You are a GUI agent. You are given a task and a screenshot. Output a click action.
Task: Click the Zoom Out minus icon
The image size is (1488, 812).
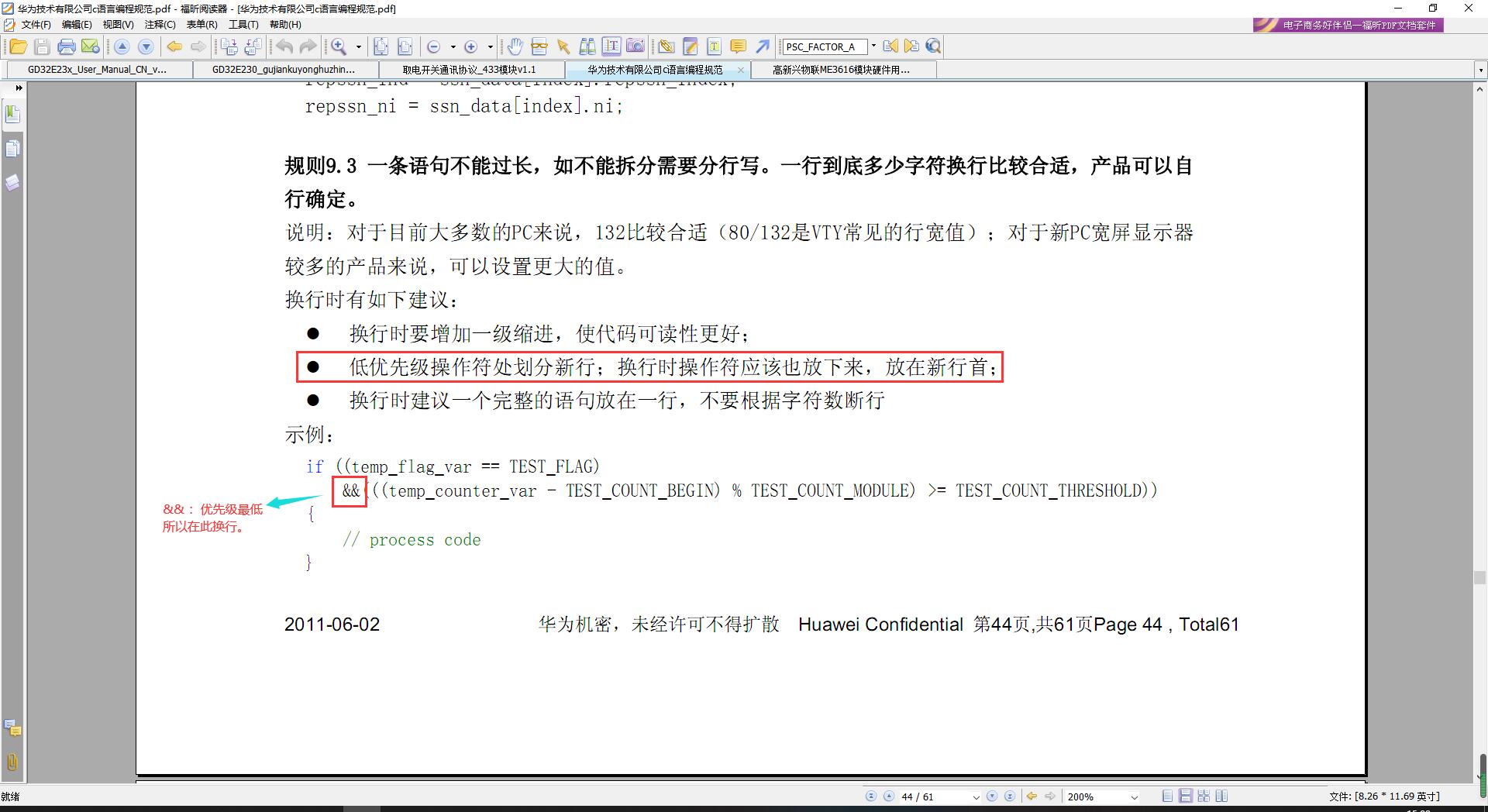434,46
